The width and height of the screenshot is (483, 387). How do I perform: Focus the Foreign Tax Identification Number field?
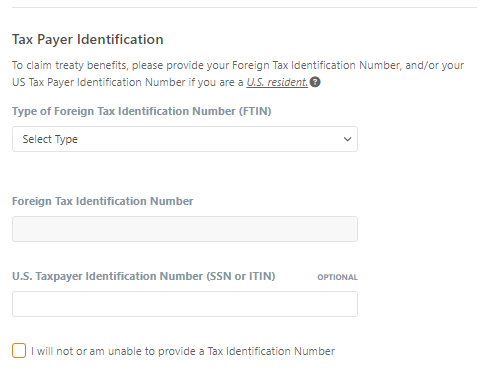point(185,229)
